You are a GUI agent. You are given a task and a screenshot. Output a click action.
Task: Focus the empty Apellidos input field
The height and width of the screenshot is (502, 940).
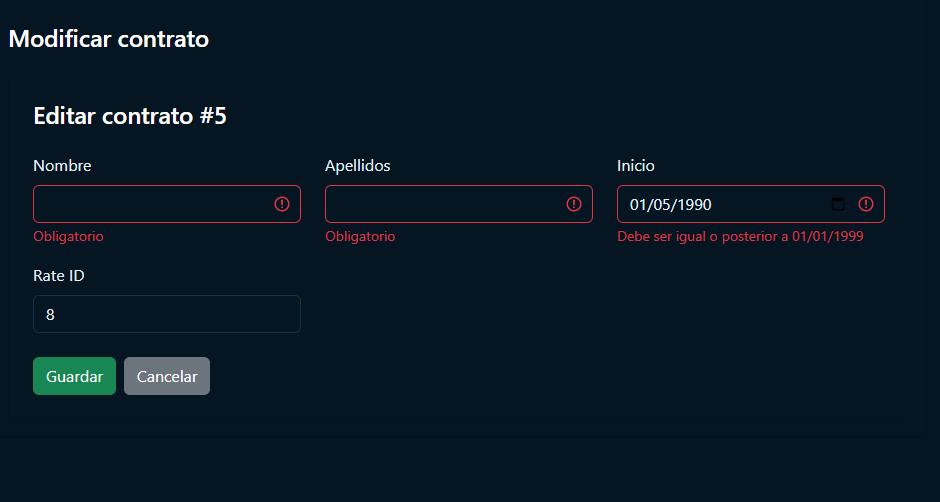click(442, 204)
